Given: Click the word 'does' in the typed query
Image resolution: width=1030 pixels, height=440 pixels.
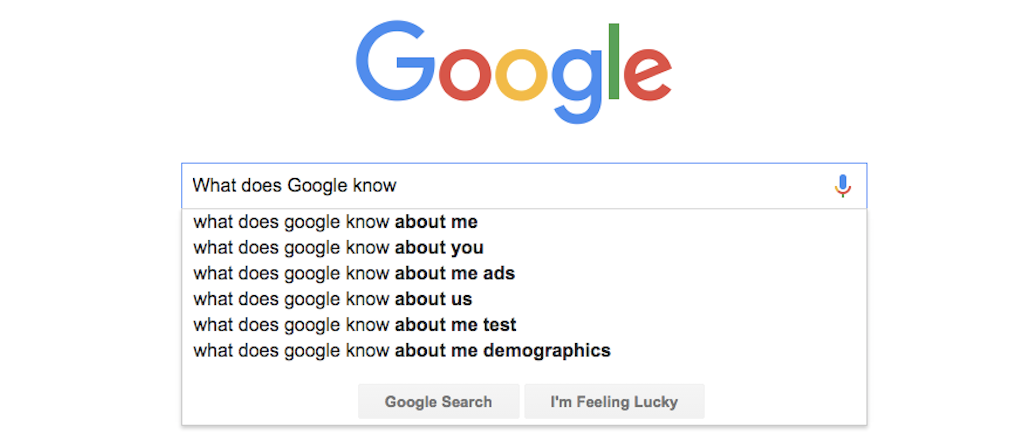Looking at the screenshot, I should pyautogui.click(x=260, y=185).
